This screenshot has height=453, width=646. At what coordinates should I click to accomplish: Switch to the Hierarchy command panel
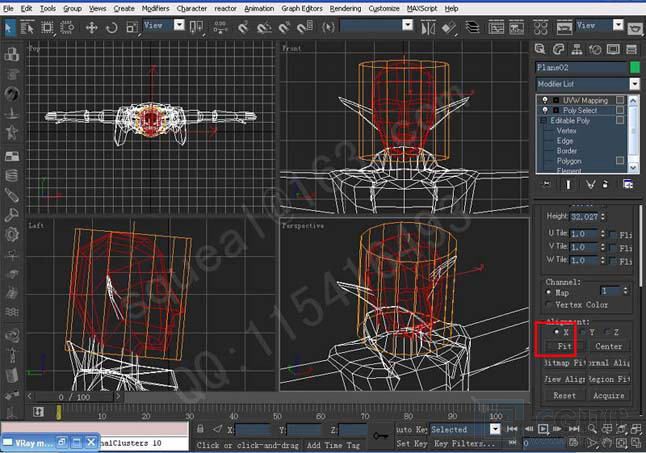tap(577, 49)
